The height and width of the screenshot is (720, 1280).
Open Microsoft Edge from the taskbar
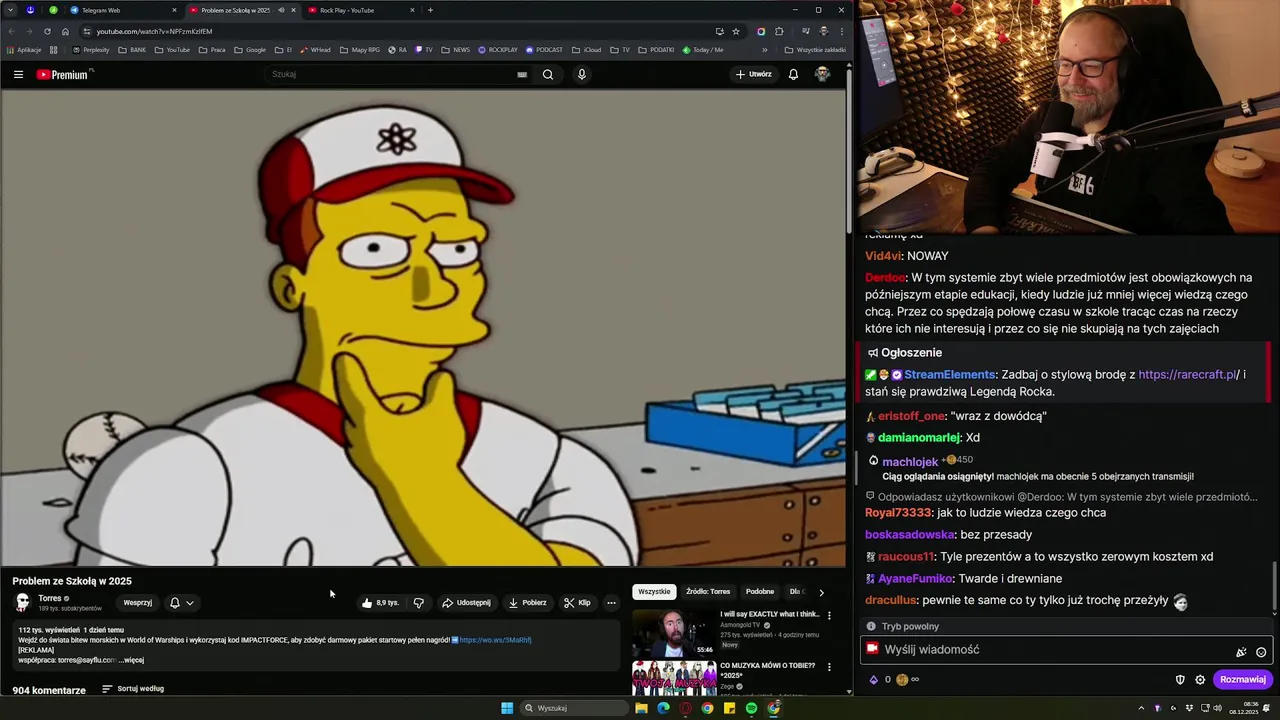663,708
